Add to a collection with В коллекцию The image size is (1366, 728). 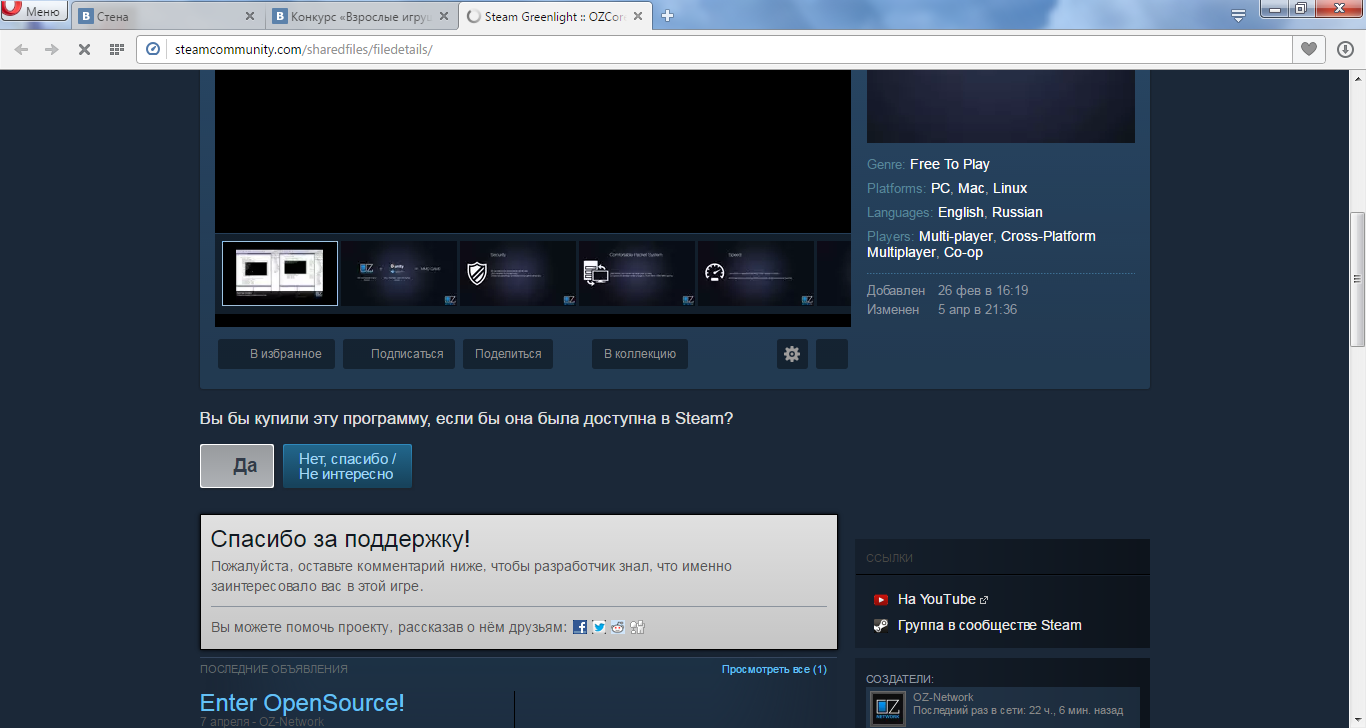[x=640, y=354]
